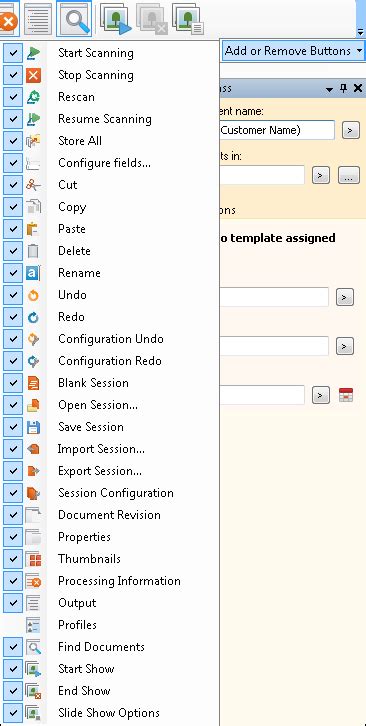Click the Save Session floppy disk icon

point(33,427)
